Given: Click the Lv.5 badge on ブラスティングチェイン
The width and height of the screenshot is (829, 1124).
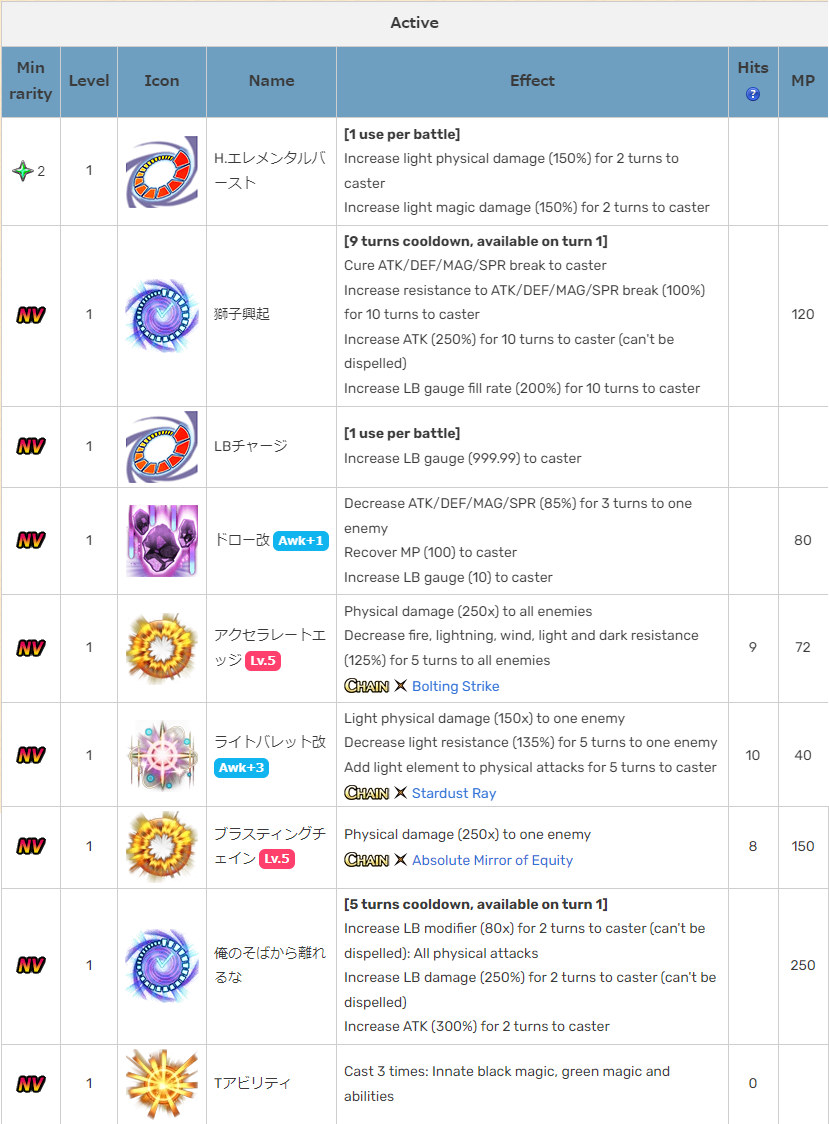Looking at the screenshot, I should tap(278, 858).
